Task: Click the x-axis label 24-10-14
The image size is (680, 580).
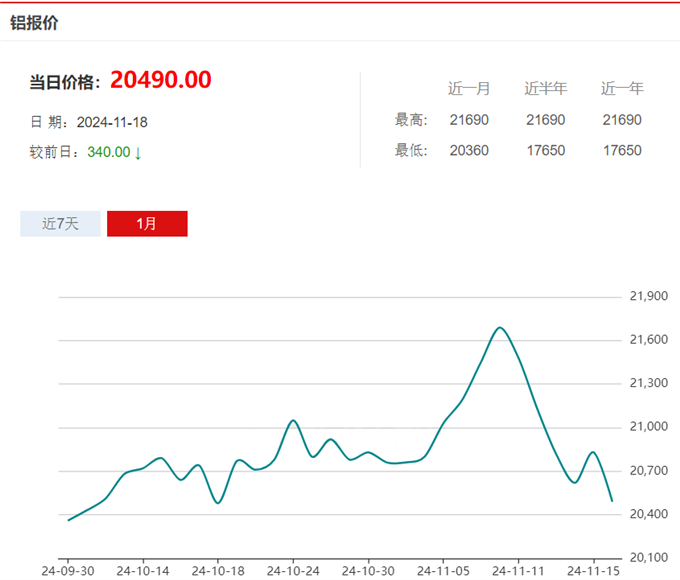Action: 143,571
